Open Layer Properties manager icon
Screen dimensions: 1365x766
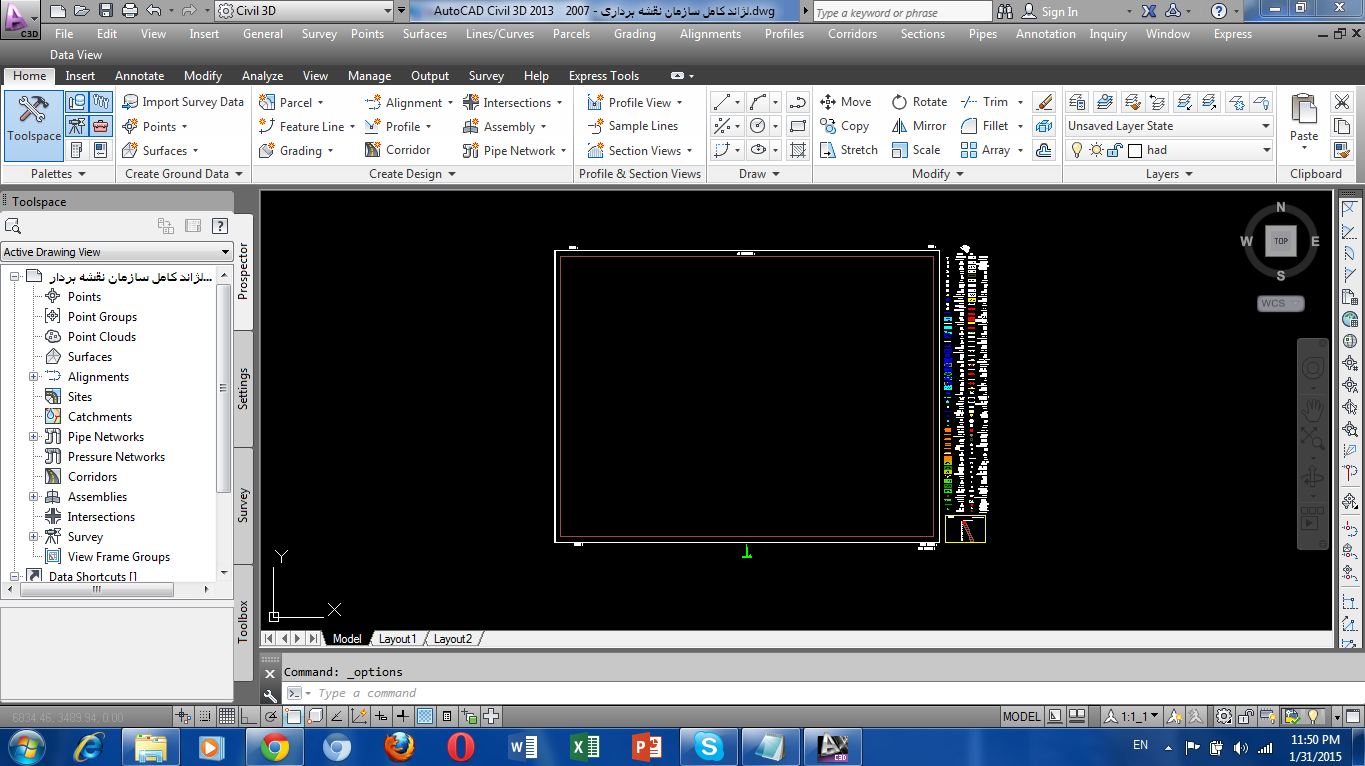(x=1077, y=102)
